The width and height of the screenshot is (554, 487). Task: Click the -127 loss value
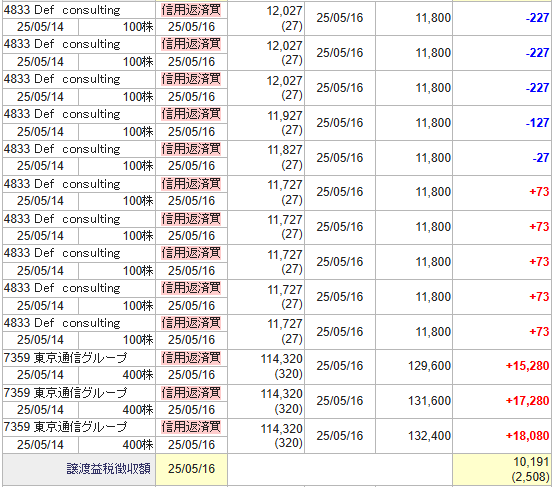(x=537, y=123)
